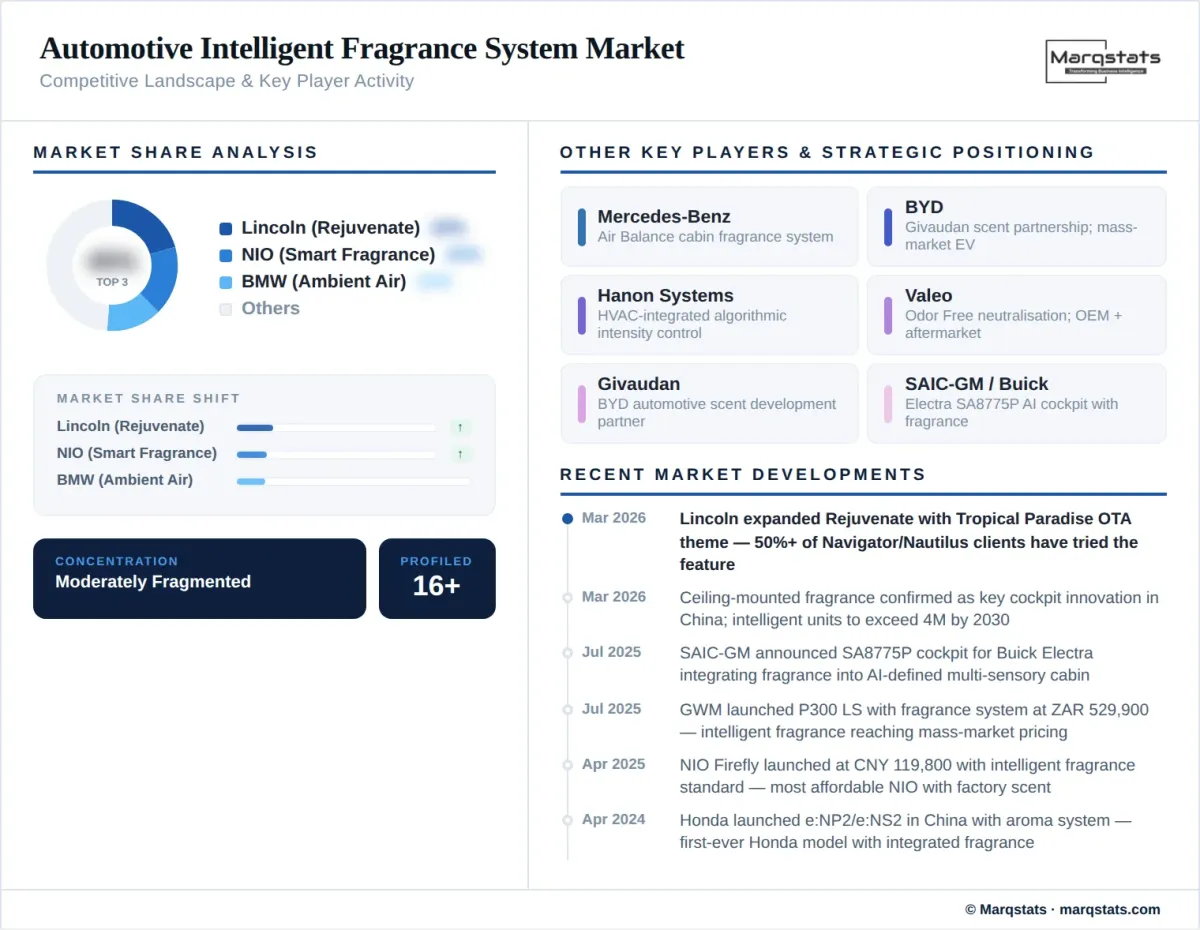Click the Market Share Shift subheading
Screen dimensions: 1200x930
tap(148, 398)
